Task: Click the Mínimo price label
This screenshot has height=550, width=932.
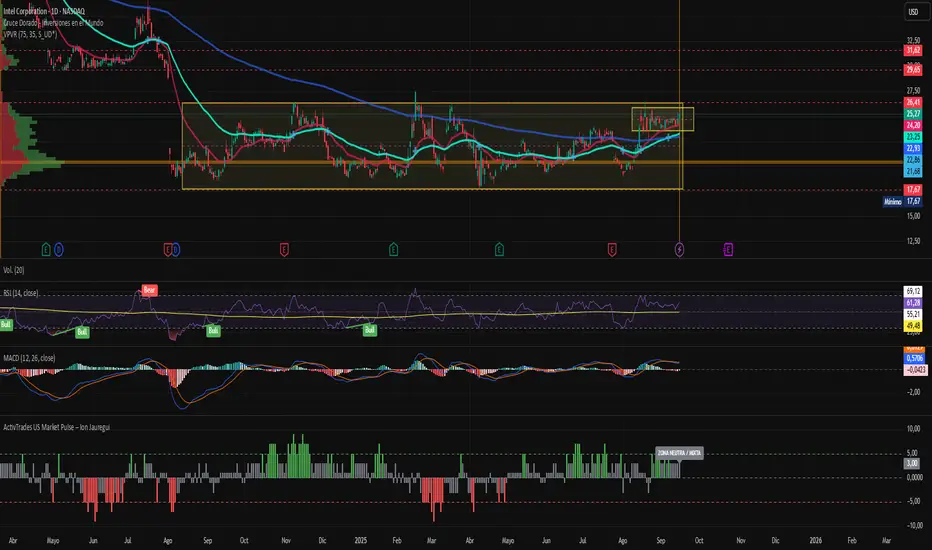Action: pos(893,202)
